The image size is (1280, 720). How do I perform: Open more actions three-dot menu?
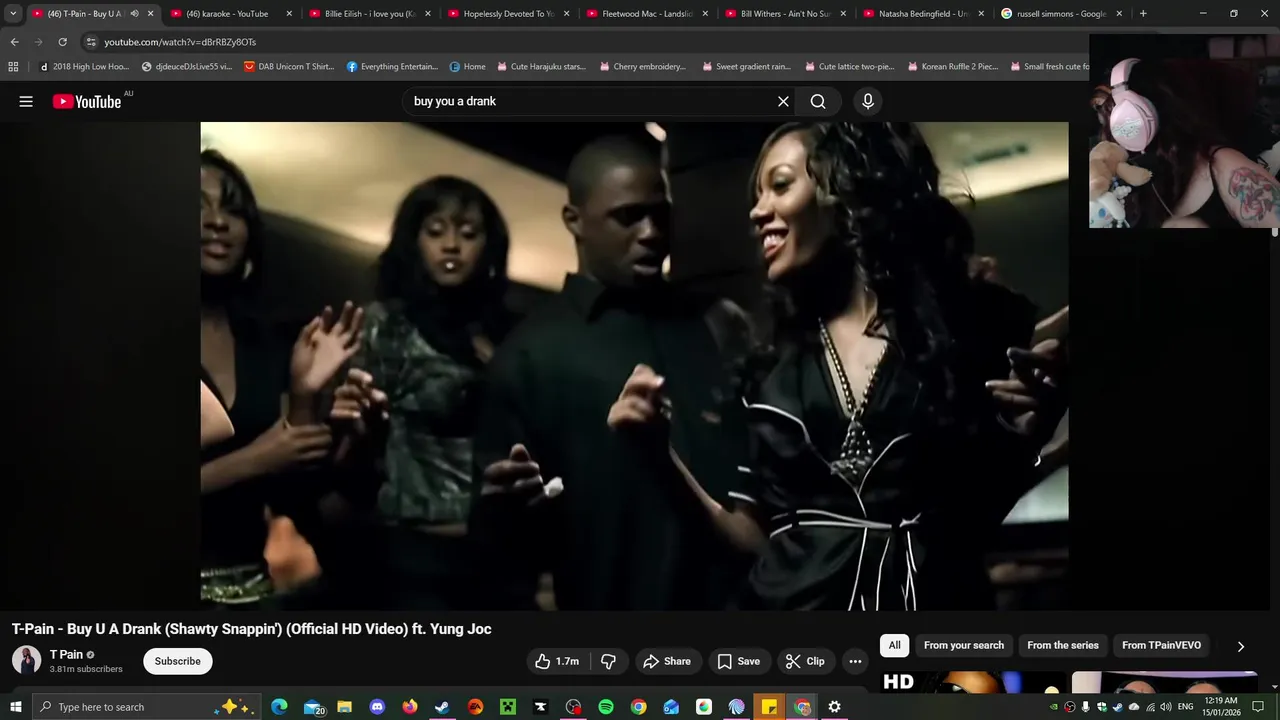point(855,661)
